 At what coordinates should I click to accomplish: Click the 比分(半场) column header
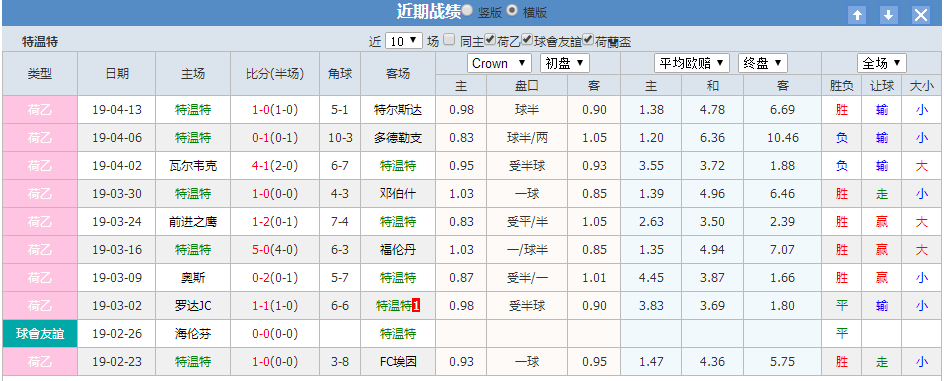(275, 74)
